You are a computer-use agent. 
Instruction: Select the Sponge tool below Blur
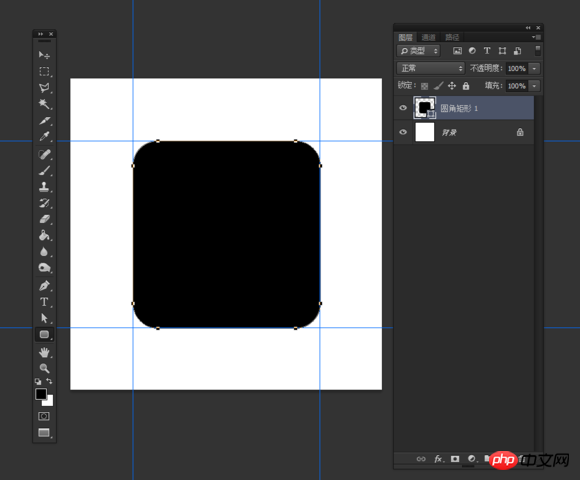click(x=44, y=268)
